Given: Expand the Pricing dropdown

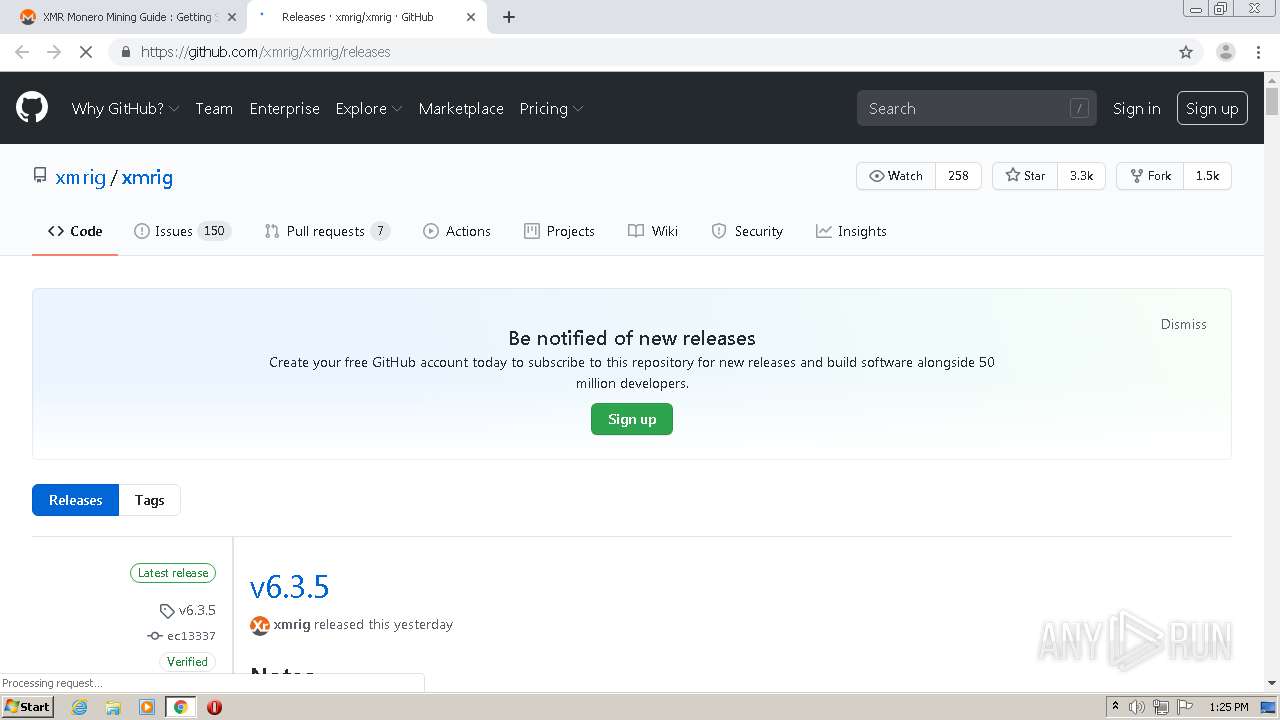Looking at the screenshot, I should tap(551, 108).
